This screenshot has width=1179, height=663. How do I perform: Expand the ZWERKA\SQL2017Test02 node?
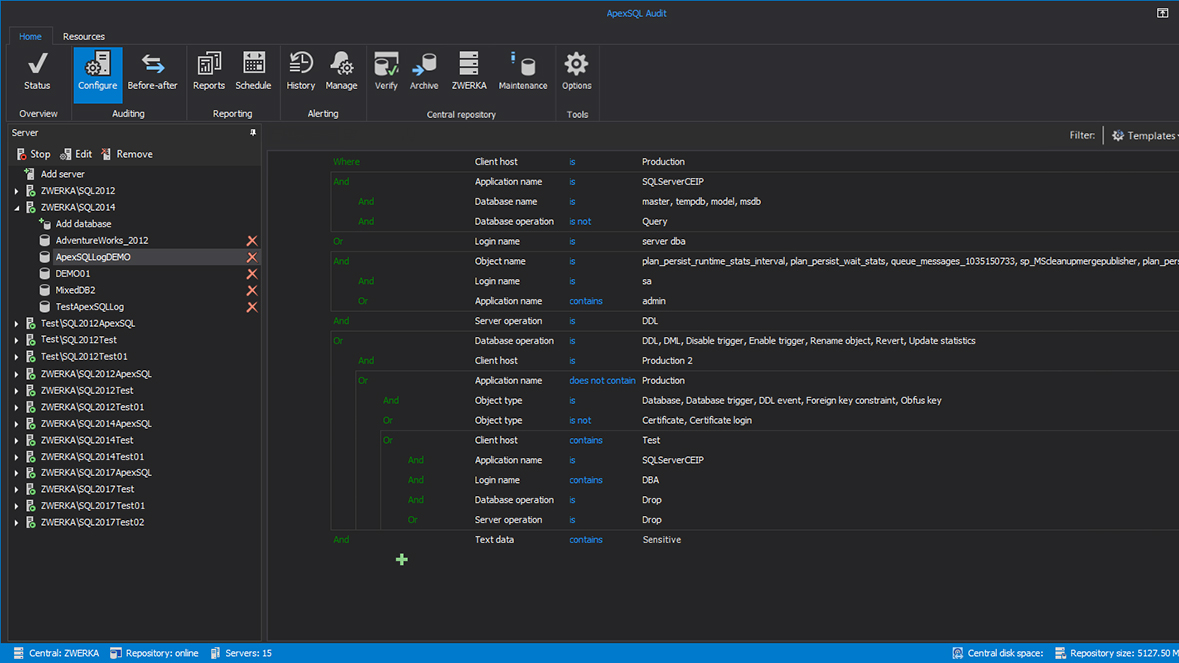click(17, 522)
